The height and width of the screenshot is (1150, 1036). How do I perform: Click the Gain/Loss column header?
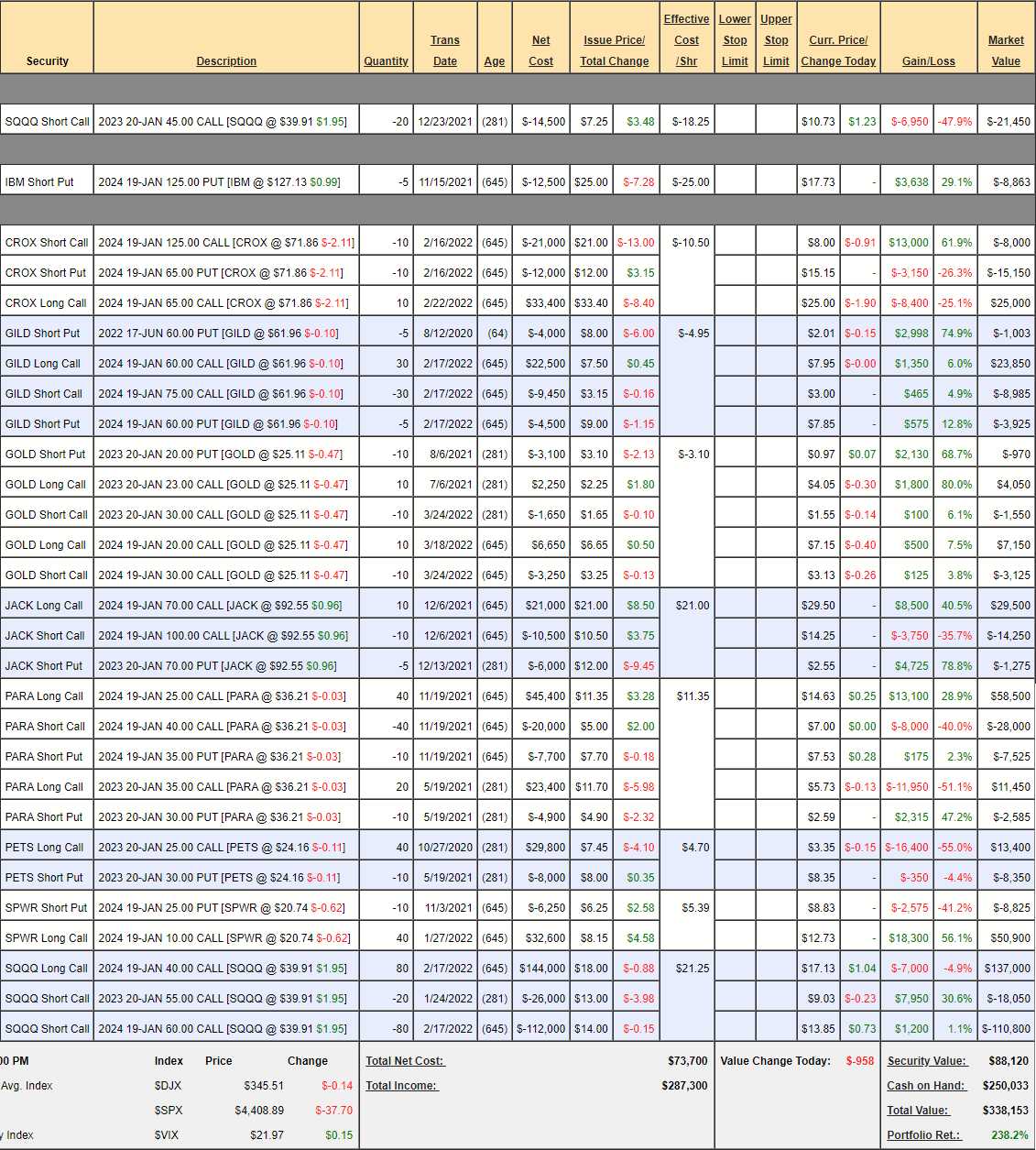coord(928,61)
